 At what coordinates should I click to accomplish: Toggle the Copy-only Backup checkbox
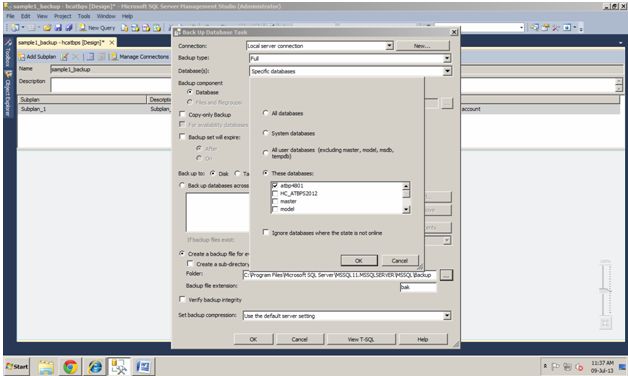(182, 114)
